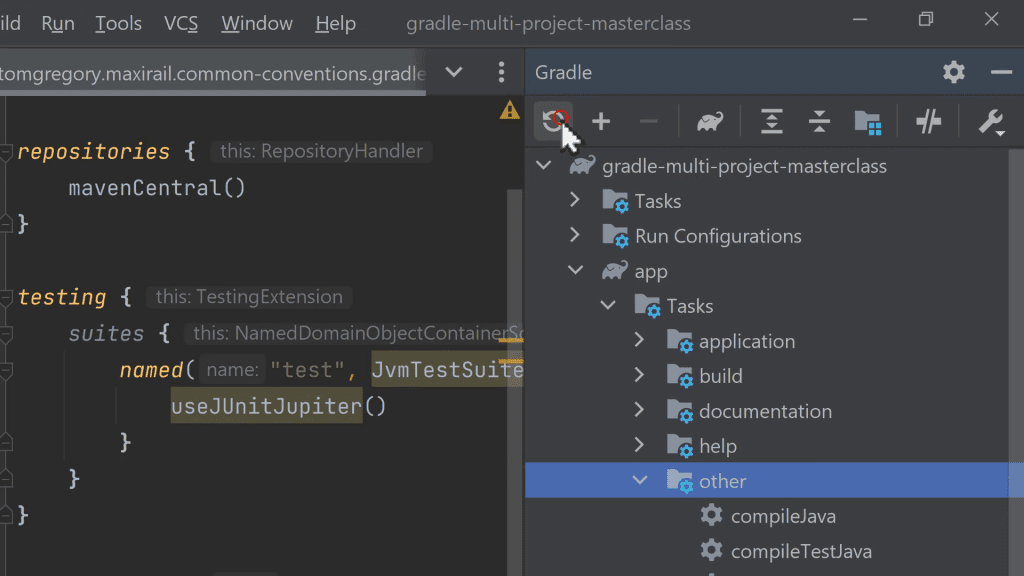Image resolution: width=1024 pixels, height=576 pixels.
Task: Collapse all items in the Gradle tree
Action: coord(818,121)
